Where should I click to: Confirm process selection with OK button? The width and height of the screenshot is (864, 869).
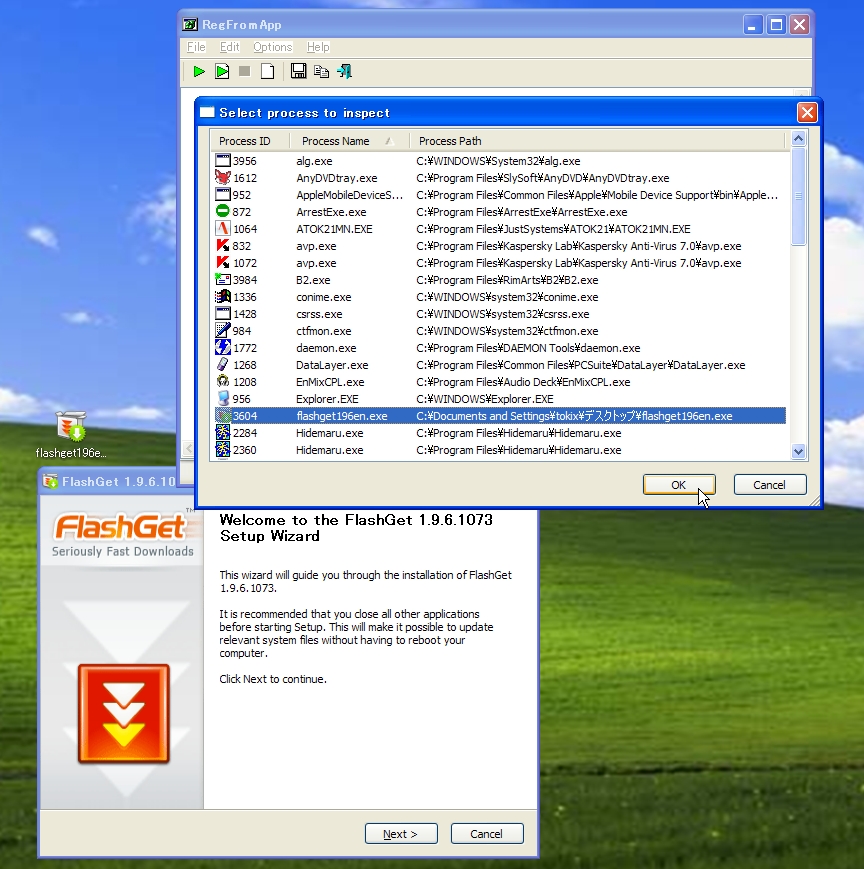tap(679, 485)
